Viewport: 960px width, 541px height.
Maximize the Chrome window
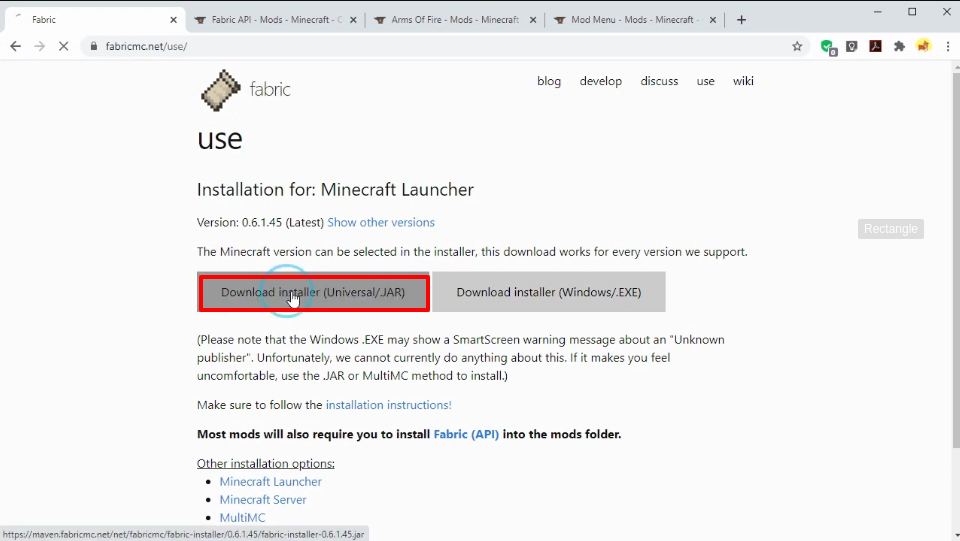pyautogui.click(x=912, y=12)
